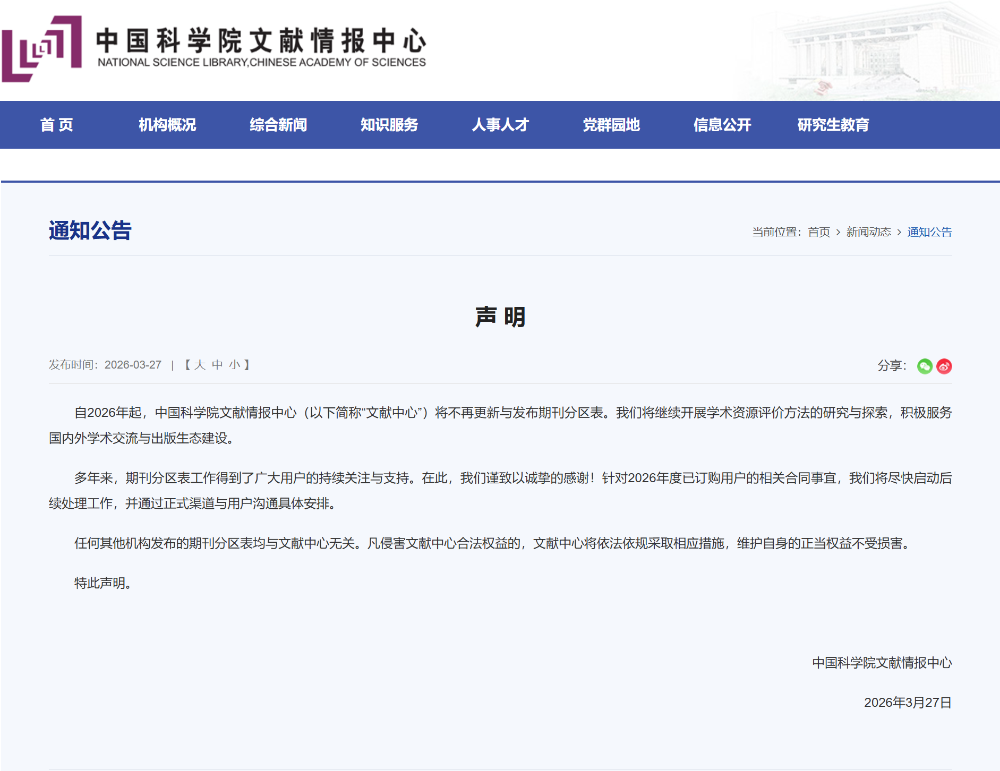Set font size to small (小)
The width and height of the screenshot is (1000, 771).
coord(235,365)
